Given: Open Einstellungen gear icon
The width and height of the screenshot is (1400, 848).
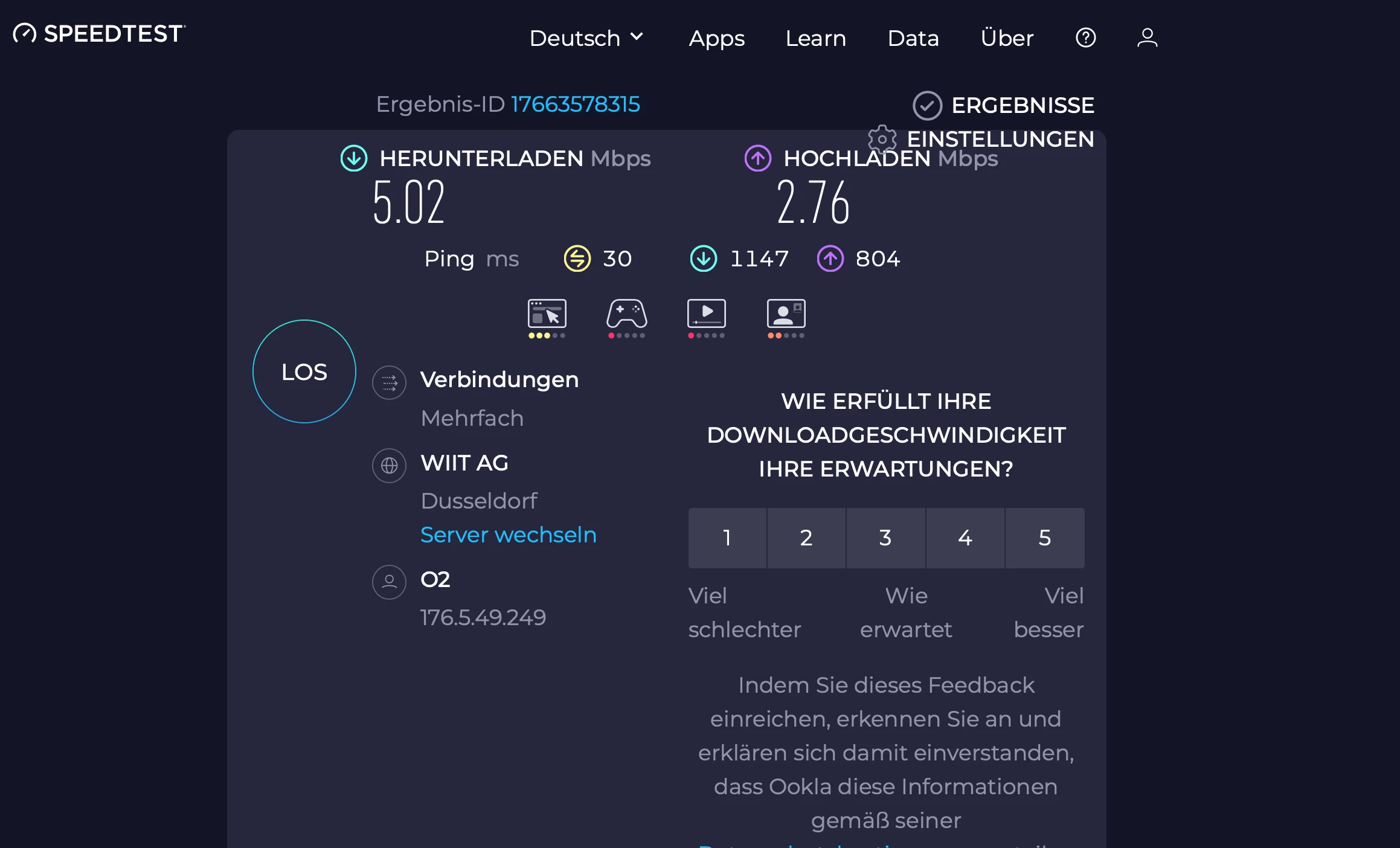Looking at the screenshot, I should pos(882,139).
